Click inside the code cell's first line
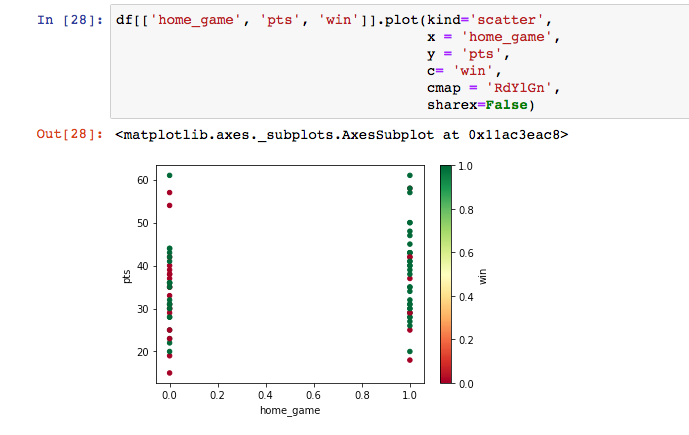This screenshot has width=689, height=435. tap(334, 20)
